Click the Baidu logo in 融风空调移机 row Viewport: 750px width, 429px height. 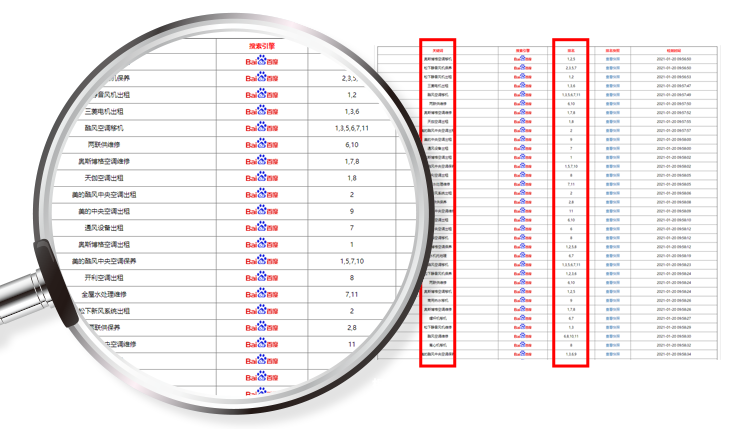pyautogui.click(x=262, y=127)
